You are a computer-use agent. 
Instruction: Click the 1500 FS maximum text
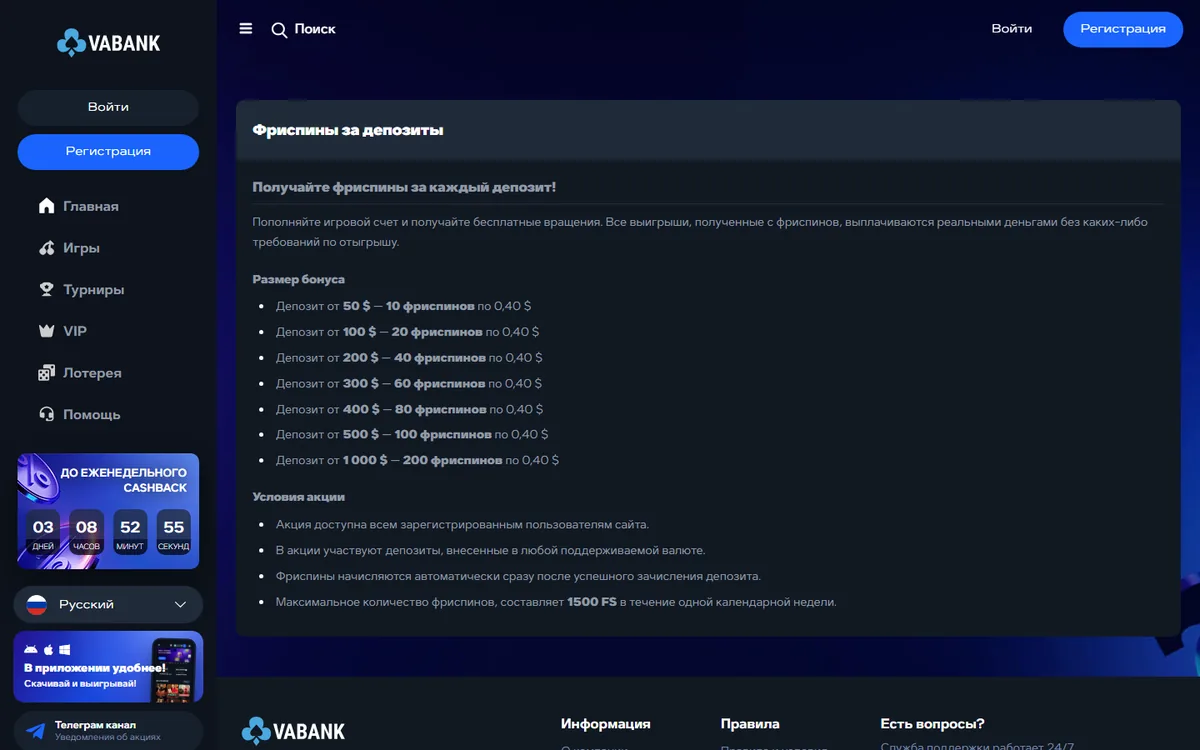click(x=592, y=602)
